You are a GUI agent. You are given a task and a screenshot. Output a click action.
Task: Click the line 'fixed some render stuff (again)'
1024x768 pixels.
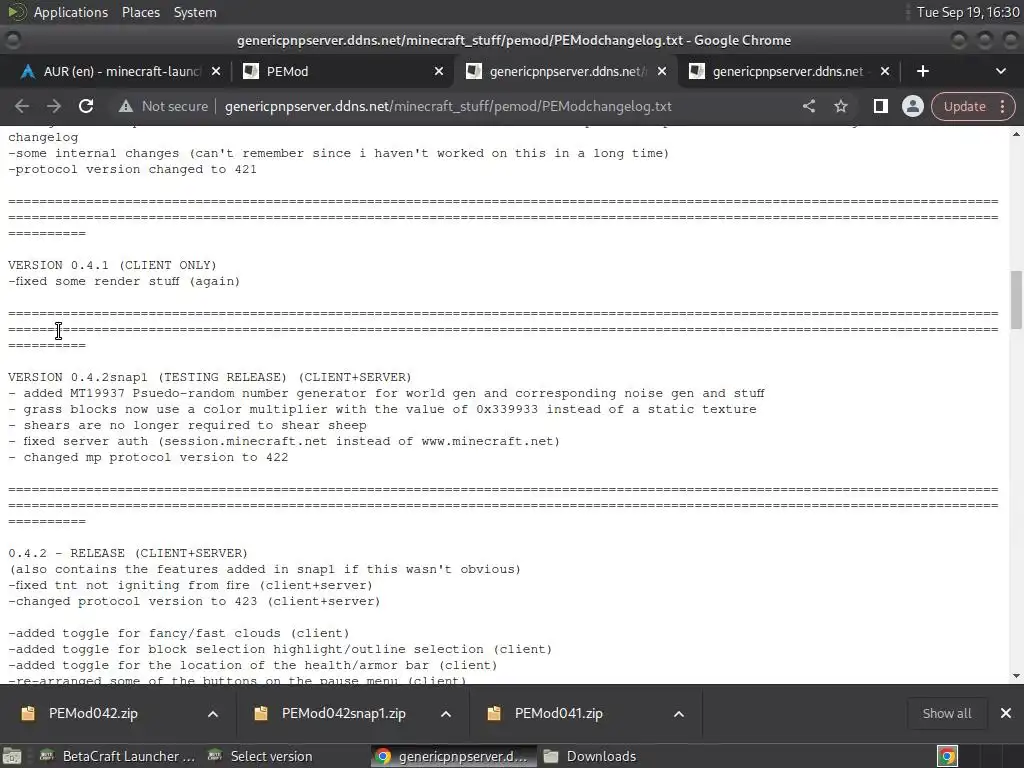pyautogui.click(x=124, y=281)
